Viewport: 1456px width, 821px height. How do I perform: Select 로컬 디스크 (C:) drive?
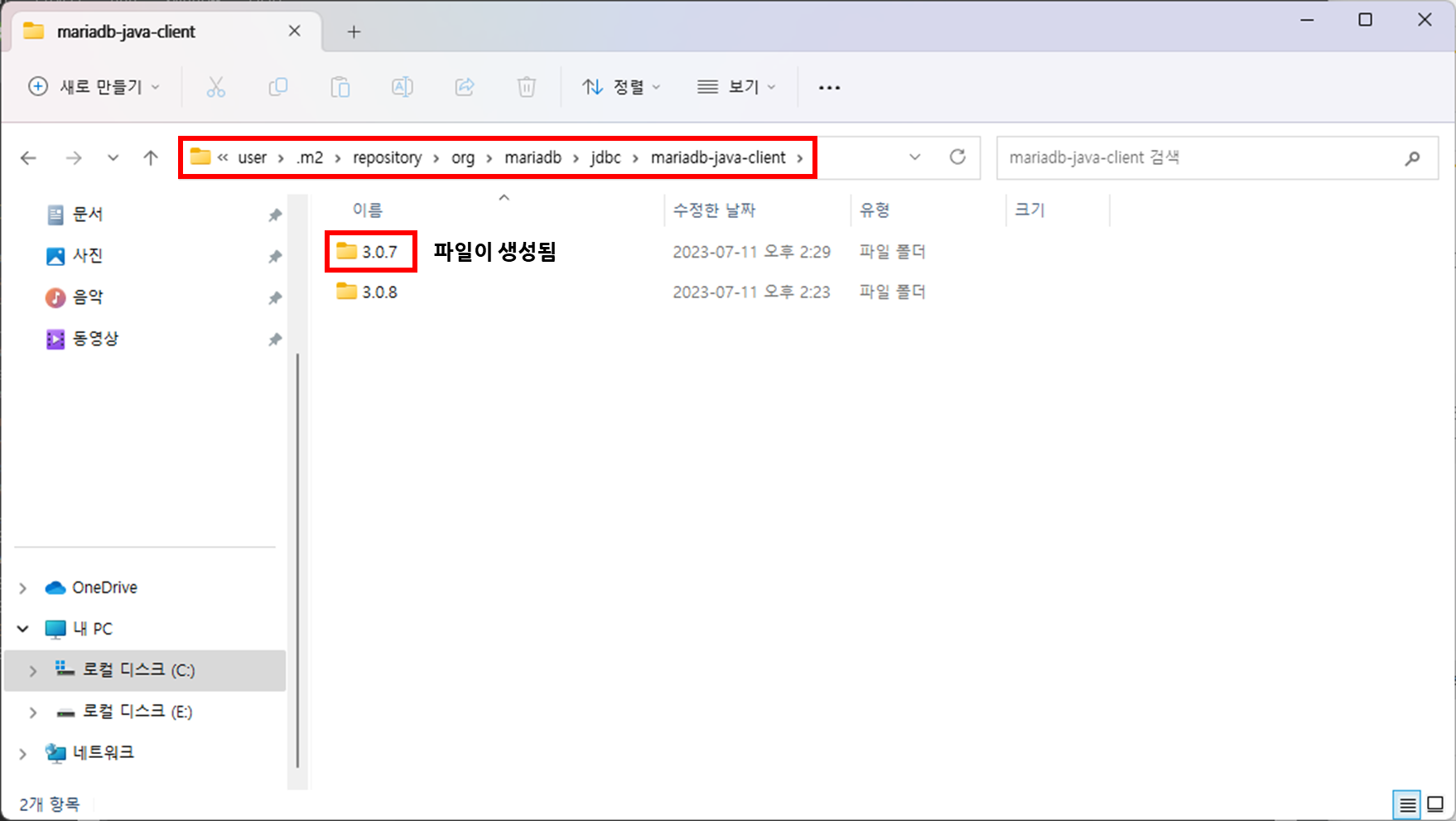(x=138, y=670)
